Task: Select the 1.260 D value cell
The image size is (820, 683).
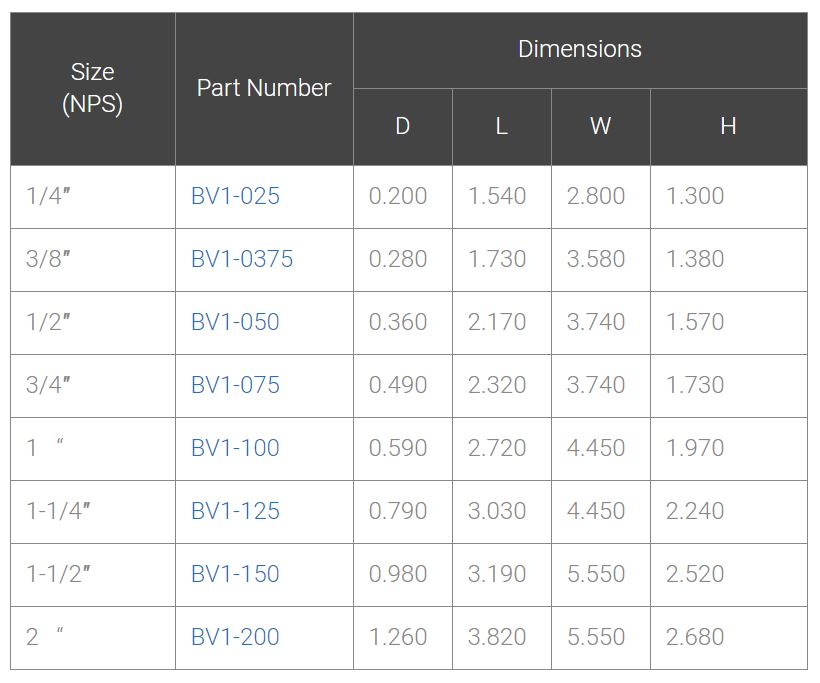Action: pyautogui.click(x=398, y=637)
